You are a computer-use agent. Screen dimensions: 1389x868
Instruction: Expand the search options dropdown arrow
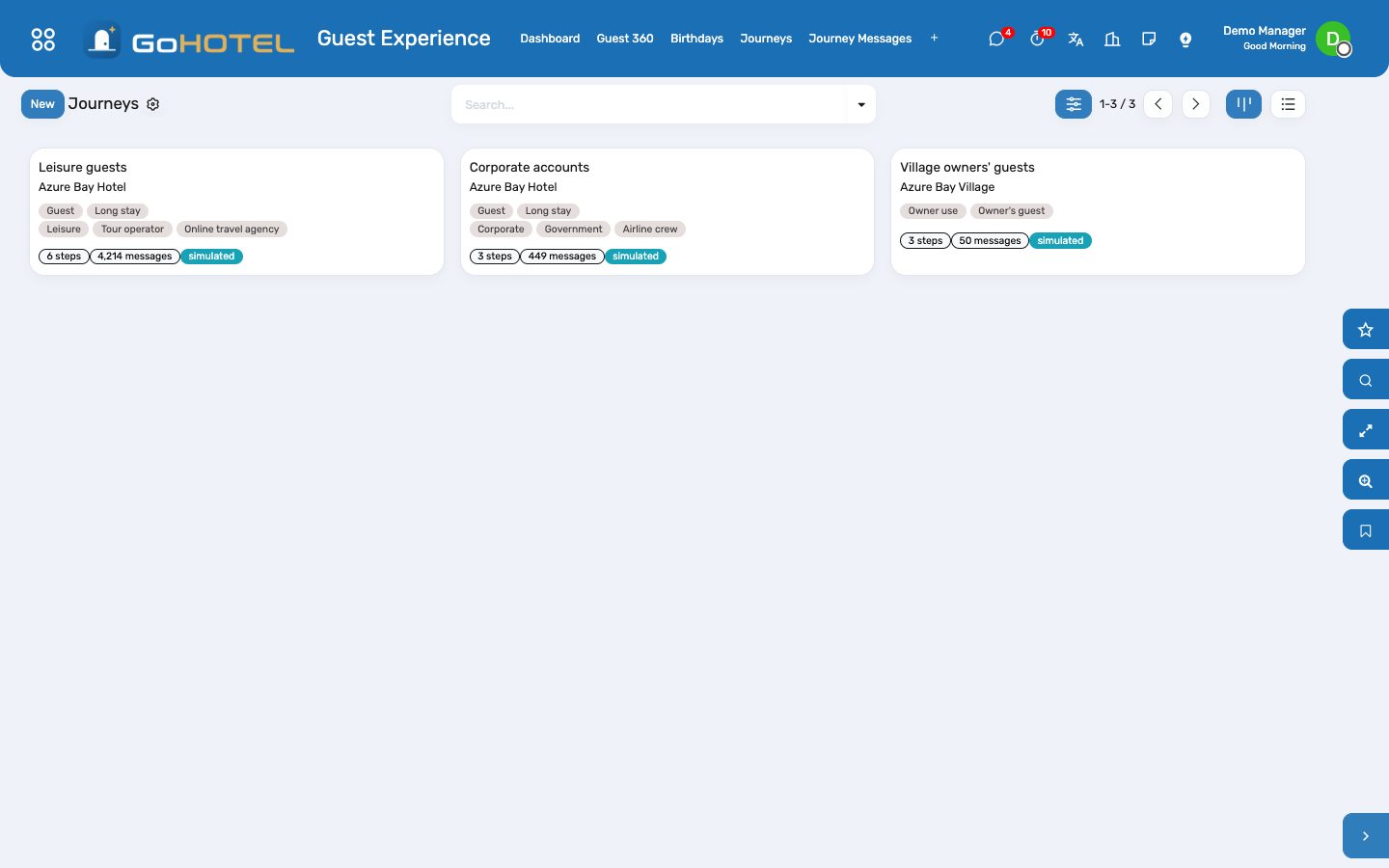[x=861, y=104]
